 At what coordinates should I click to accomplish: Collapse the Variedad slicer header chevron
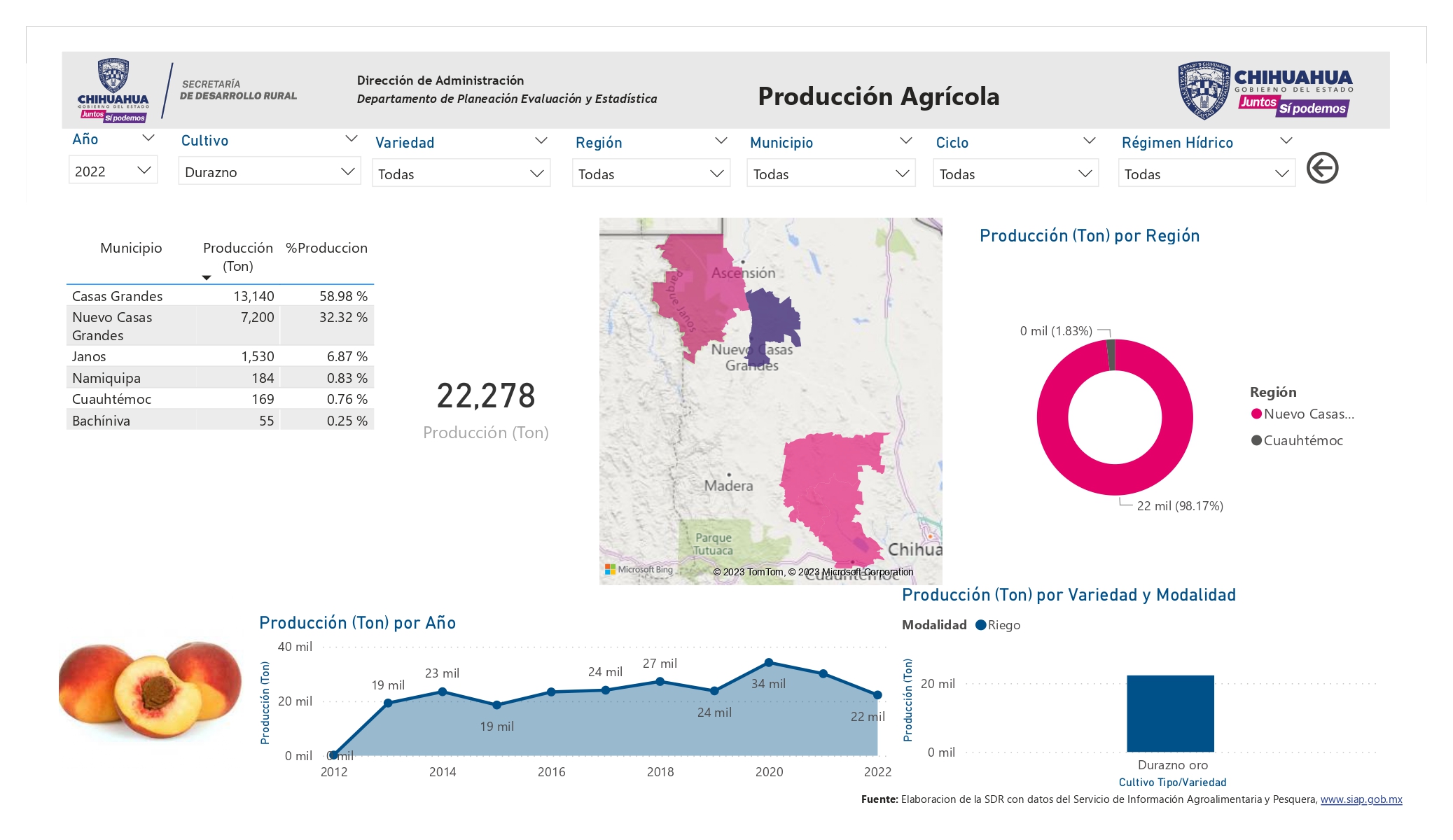tap(541, 141)
